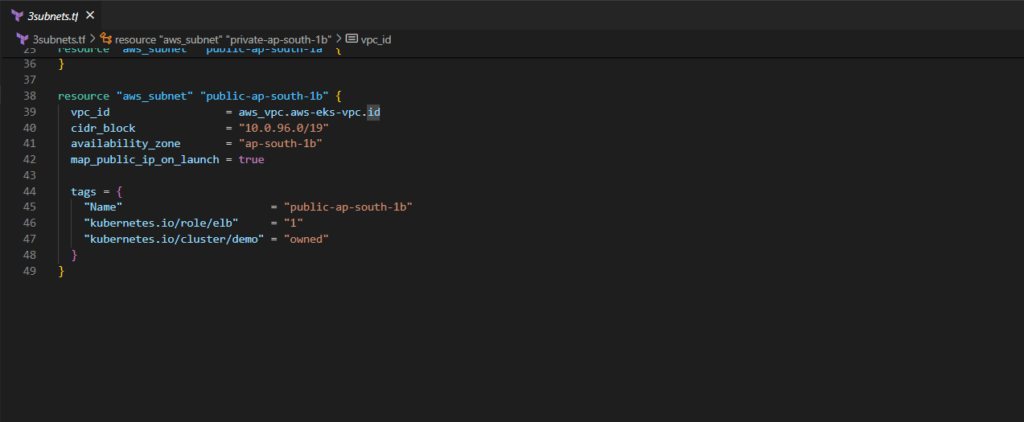
Task: Click the Terraform icon on the tab
Action: point(18,15)
